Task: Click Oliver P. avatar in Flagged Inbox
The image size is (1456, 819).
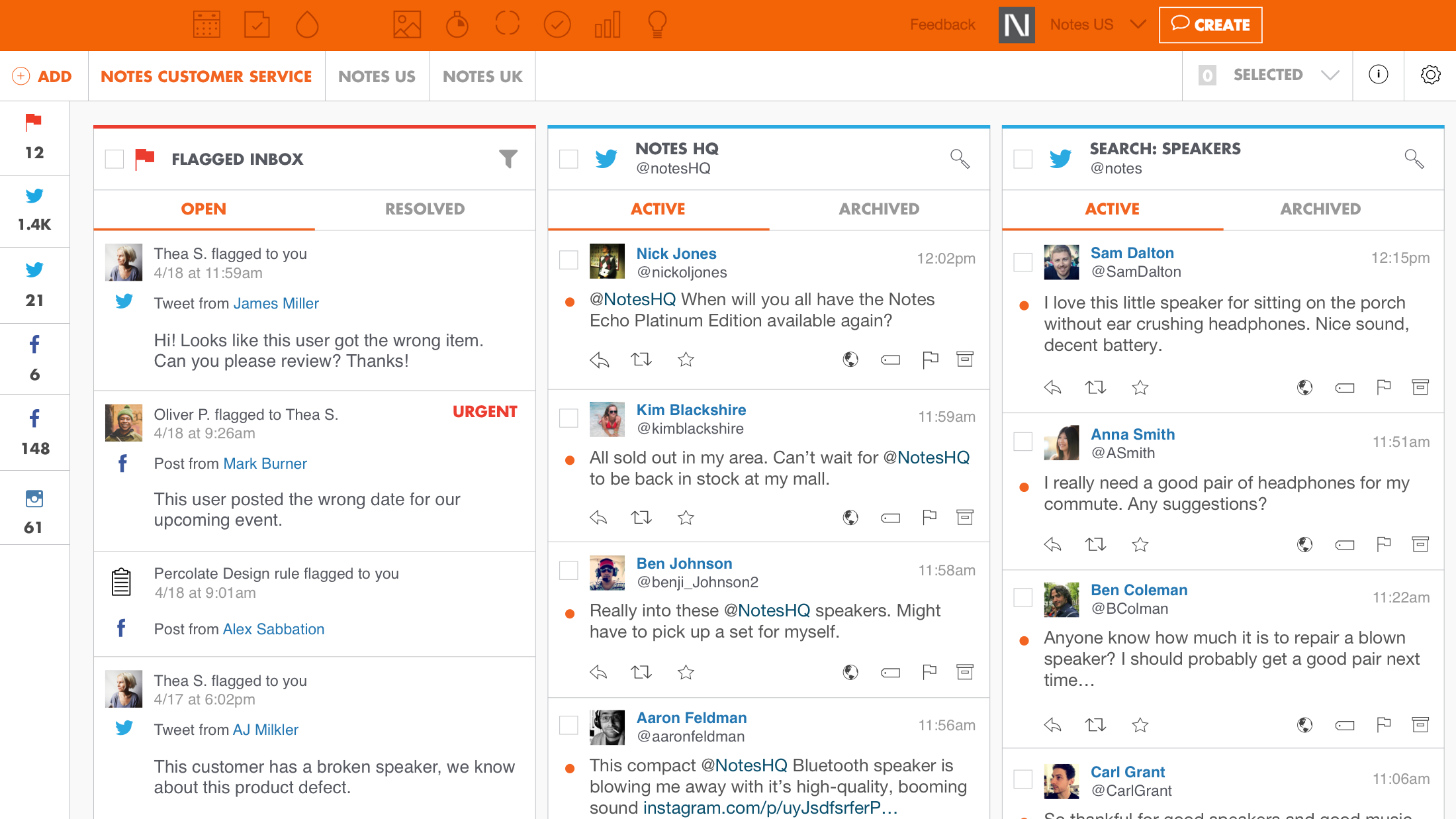Action: tap(124, 423)
